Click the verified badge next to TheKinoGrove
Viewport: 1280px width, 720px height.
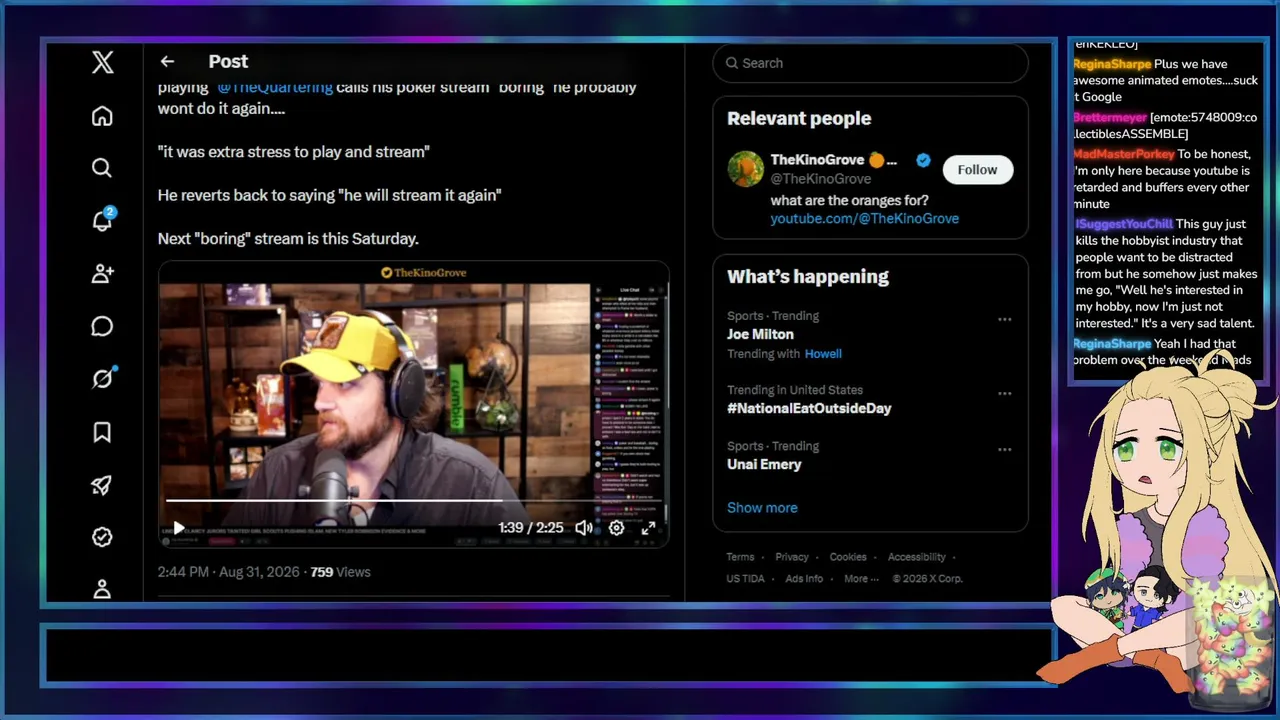point(924,160)
